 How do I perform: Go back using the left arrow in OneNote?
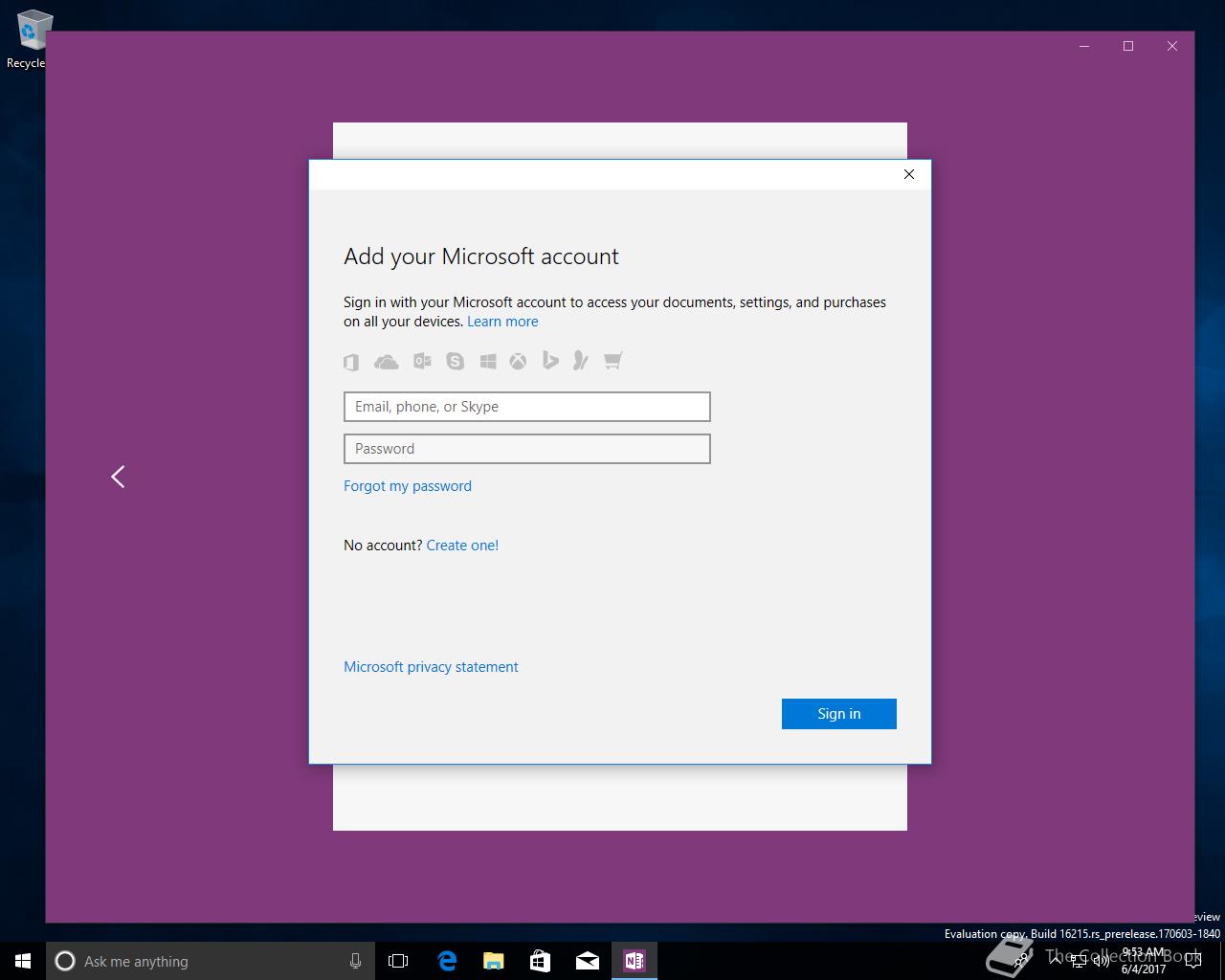point(118,477)
